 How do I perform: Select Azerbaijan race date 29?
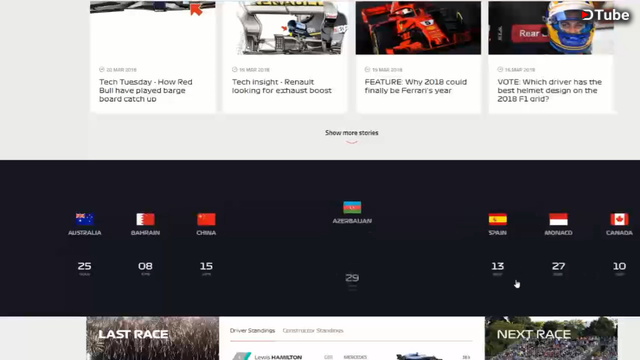tap(352, 278)
